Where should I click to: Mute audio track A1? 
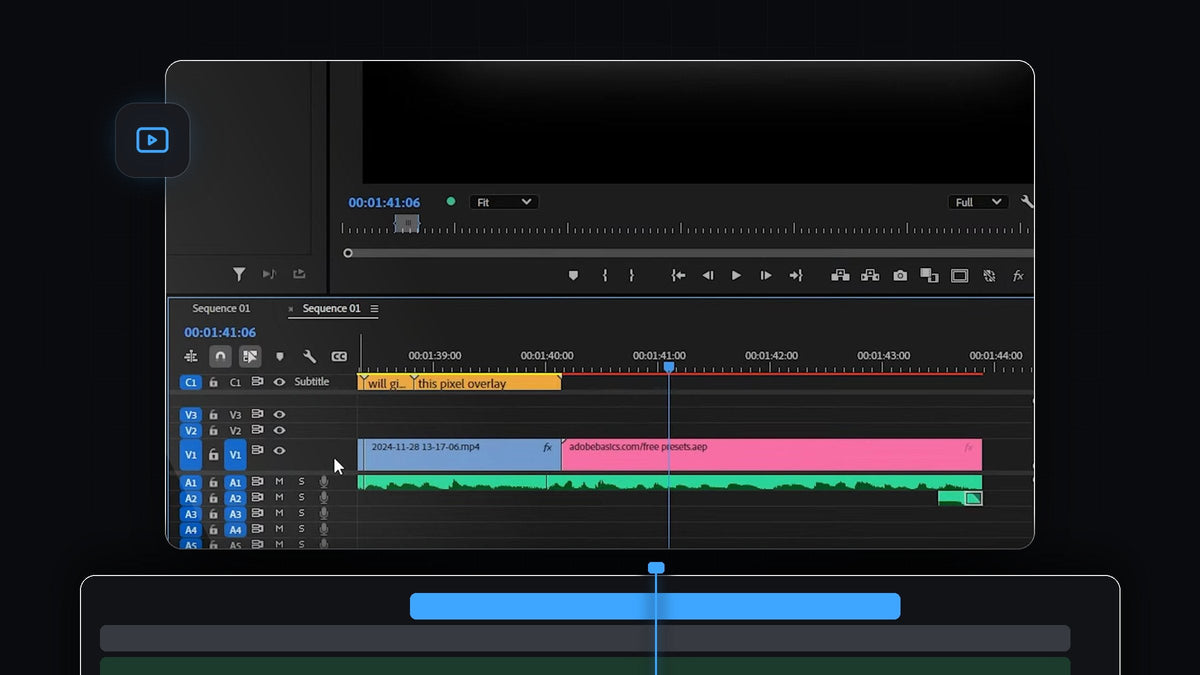pyautogui.click(x=280, y=482)
